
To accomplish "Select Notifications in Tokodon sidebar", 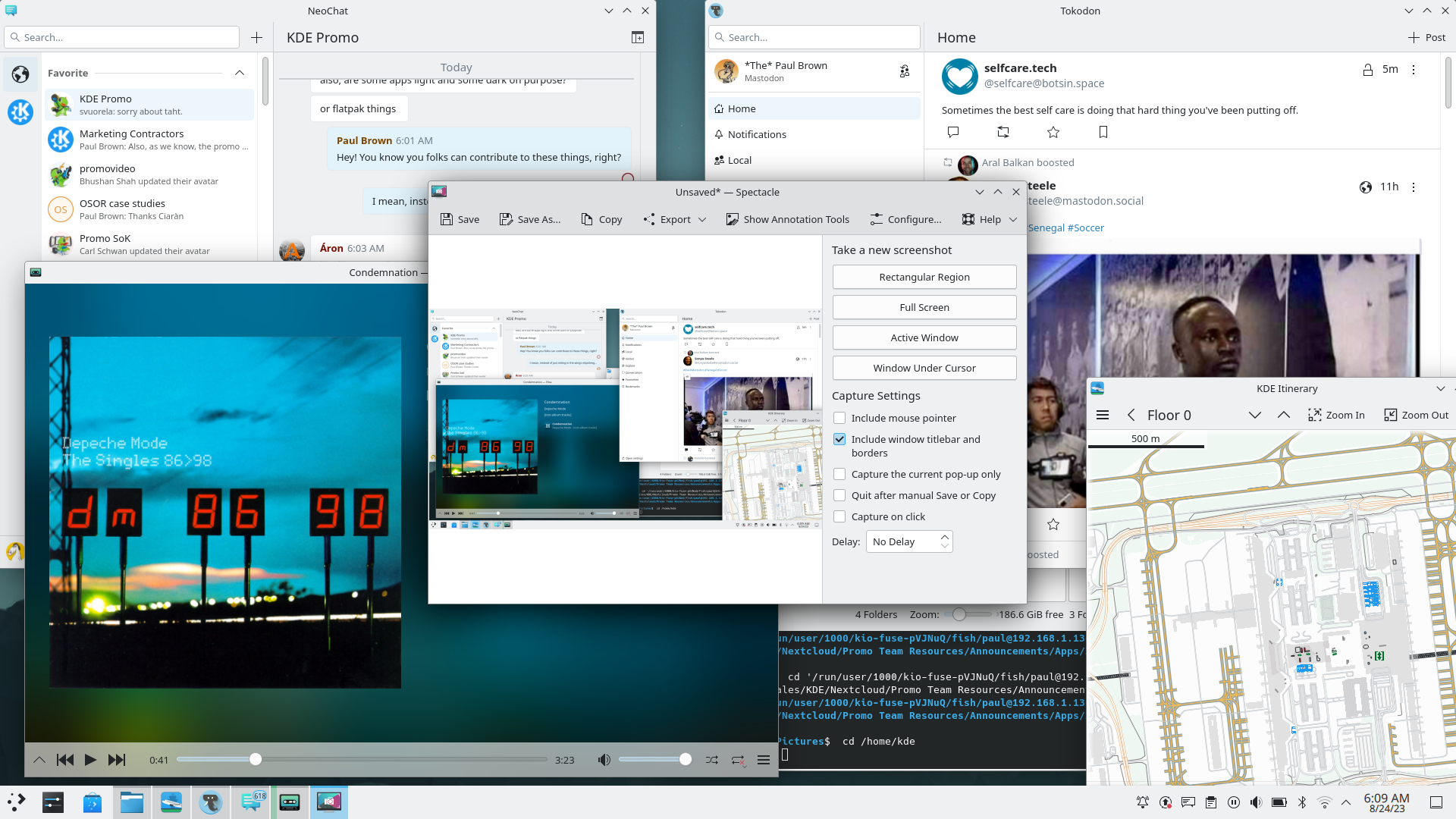I will pos(758,133).
